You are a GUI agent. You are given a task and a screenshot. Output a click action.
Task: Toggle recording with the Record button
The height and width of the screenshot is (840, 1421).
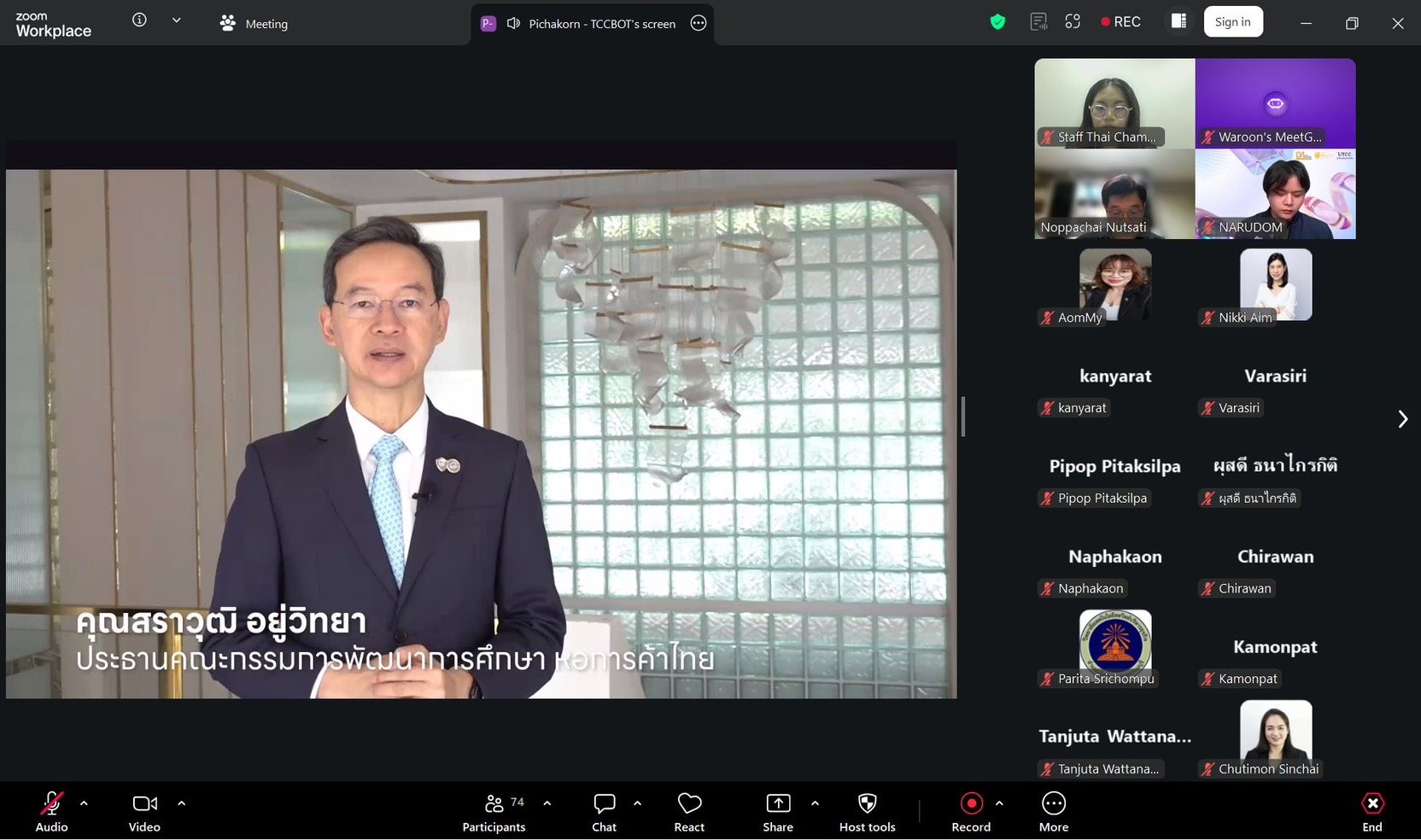971,812
